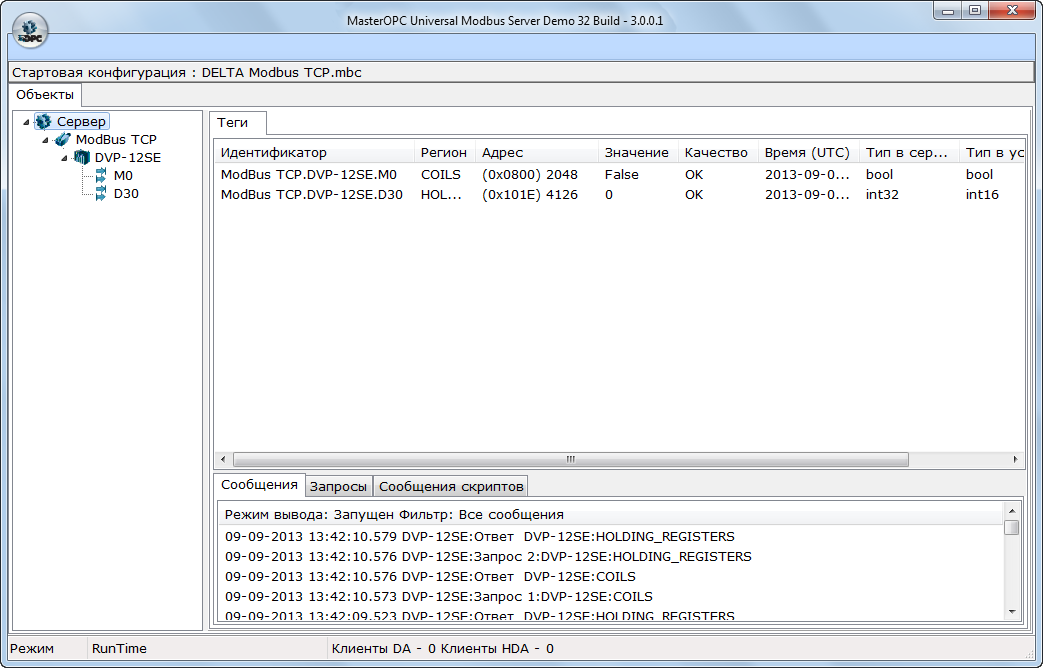Click the messages log scroll down arrow

[1012, 611]
